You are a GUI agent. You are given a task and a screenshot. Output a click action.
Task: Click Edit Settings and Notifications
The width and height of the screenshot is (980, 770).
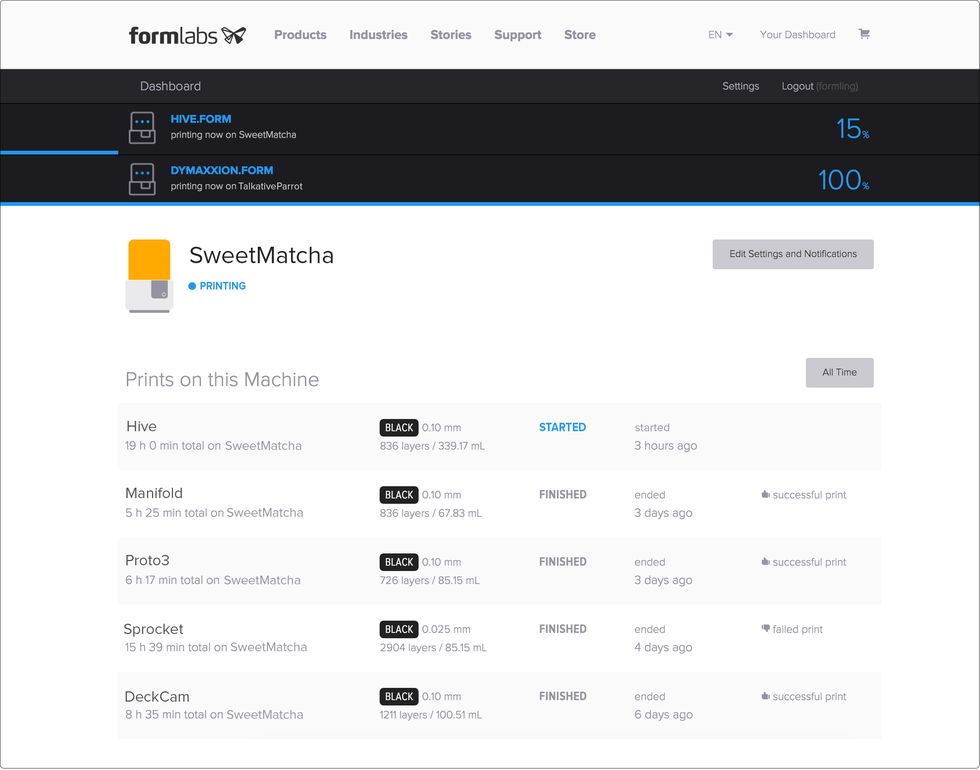[792, 254]
